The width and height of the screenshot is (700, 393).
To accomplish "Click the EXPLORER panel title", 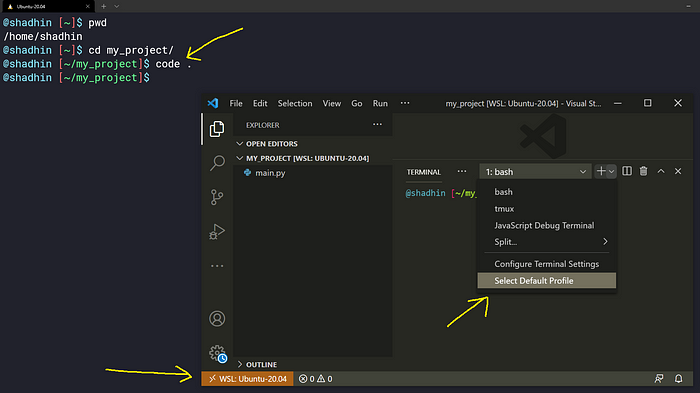I will tap(262, 125).
